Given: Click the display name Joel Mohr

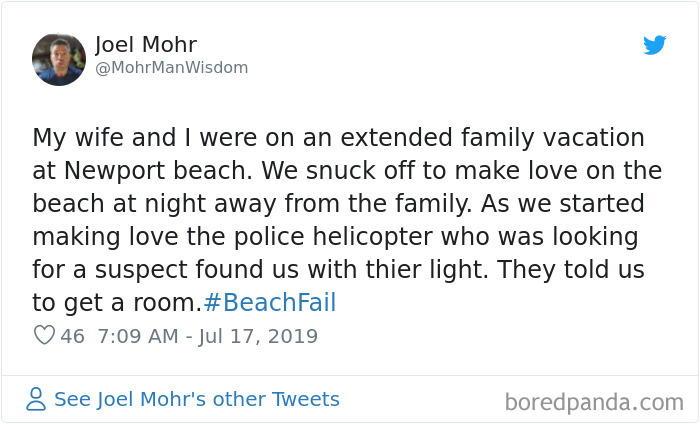Looking at the screenshot, I should pyautogui.click(x=145, y=45).
